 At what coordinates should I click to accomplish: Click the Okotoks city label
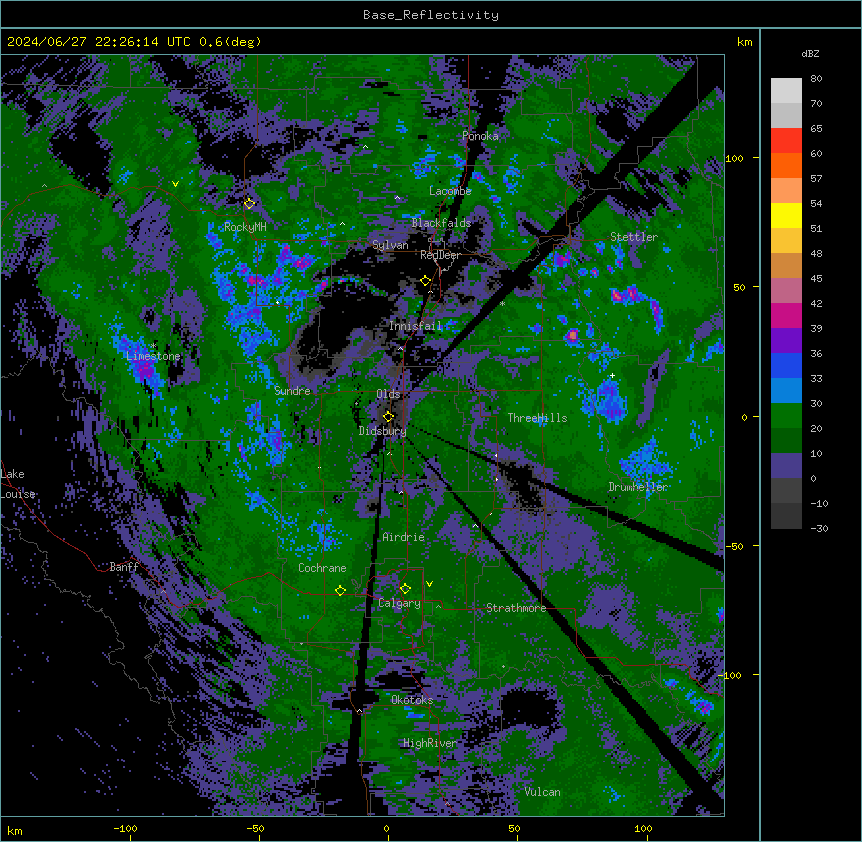click(412, 700)
